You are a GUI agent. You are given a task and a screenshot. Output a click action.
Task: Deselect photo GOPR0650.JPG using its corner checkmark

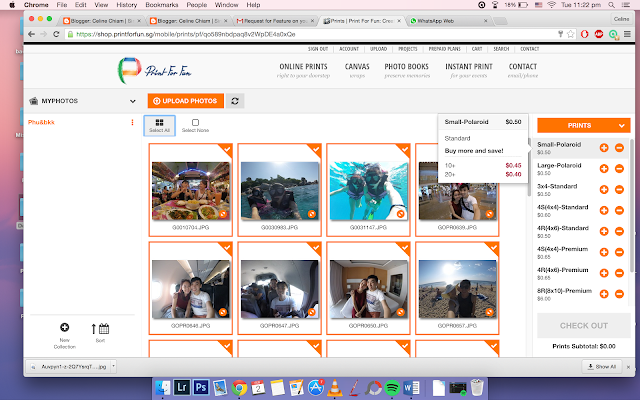tap(404, 248)
